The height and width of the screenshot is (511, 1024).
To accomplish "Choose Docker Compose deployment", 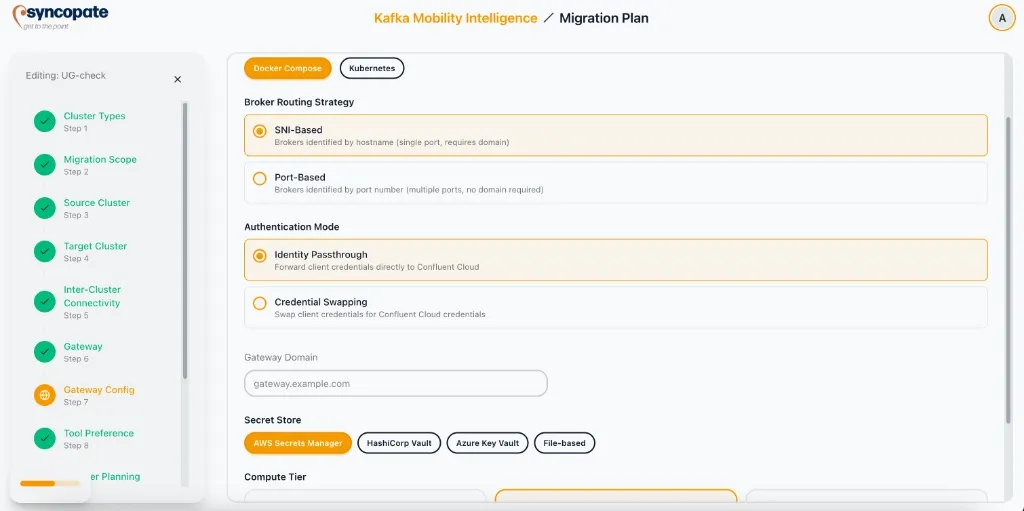I will (288, 68).
